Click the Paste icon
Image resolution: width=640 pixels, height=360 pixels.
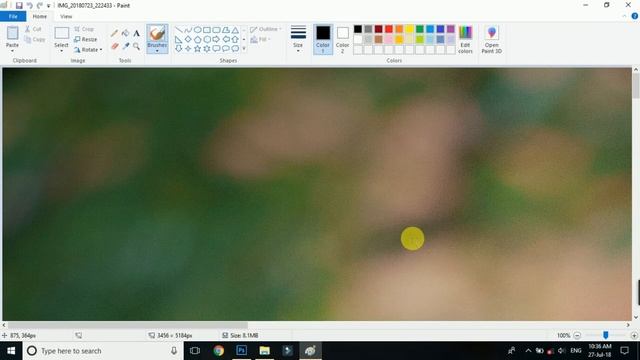tap(13, 33)
